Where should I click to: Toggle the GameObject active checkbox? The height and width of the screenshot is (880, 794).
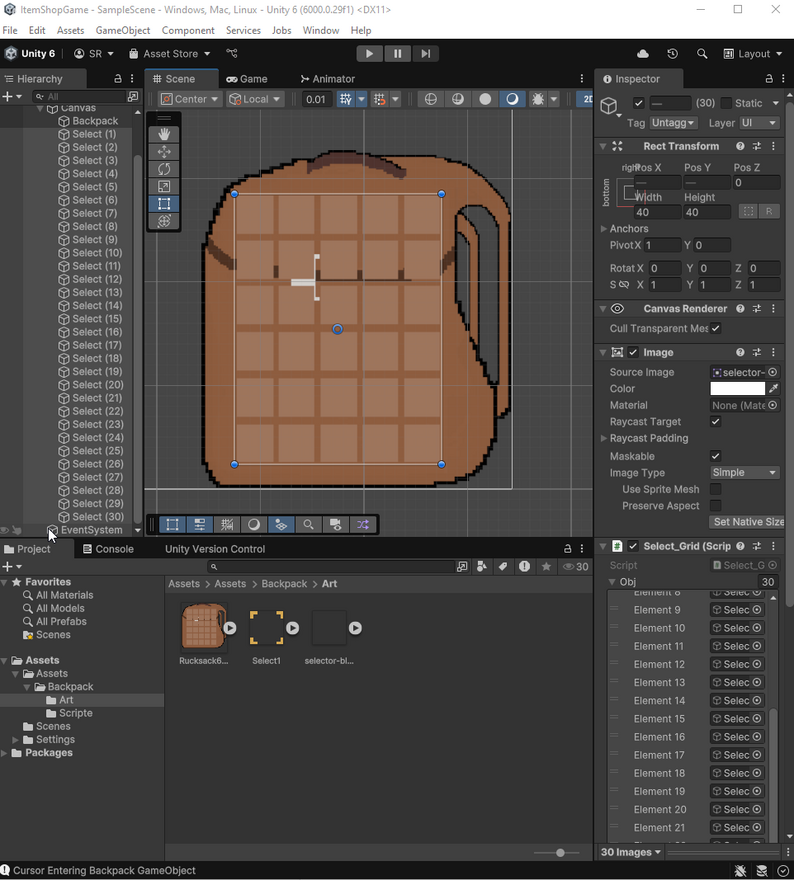click(638, 103)
